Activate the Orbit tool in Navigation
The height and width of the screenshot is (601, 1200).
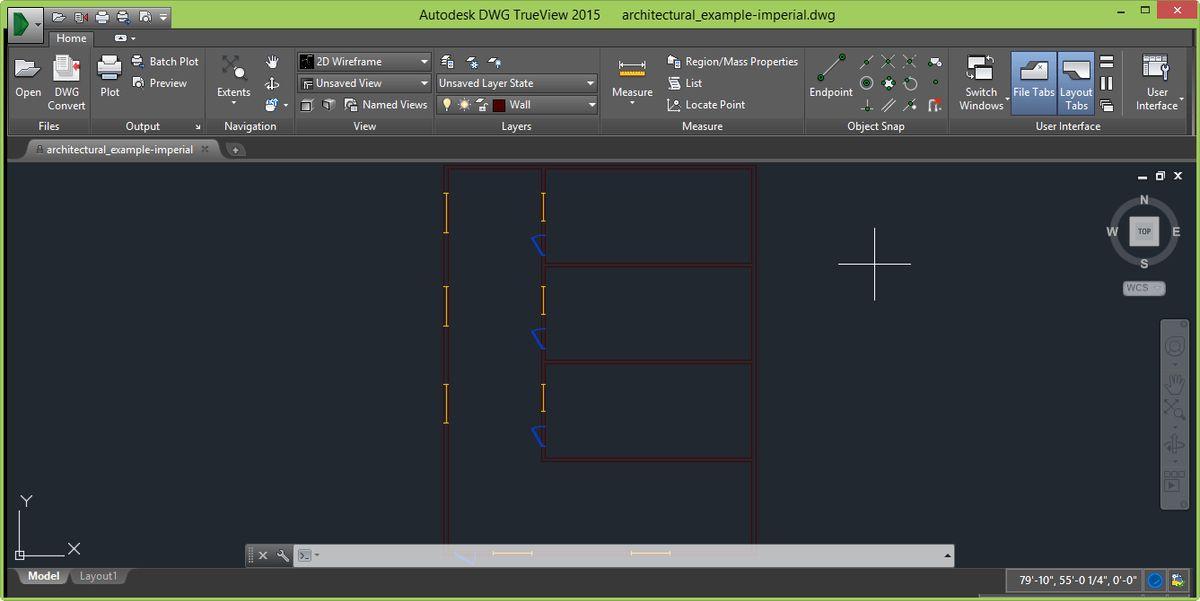(x=272, y=83)
